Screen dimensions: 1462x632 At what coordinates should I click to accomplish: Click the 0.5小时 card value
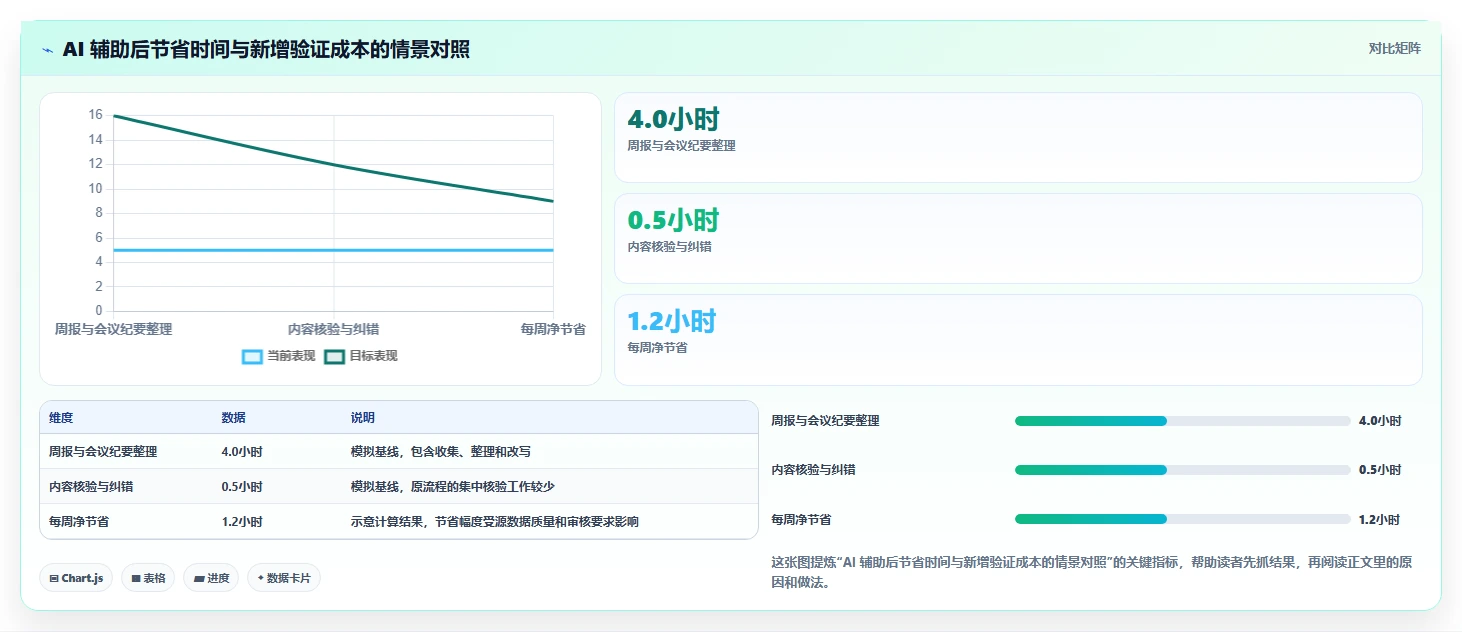[673, 220]
